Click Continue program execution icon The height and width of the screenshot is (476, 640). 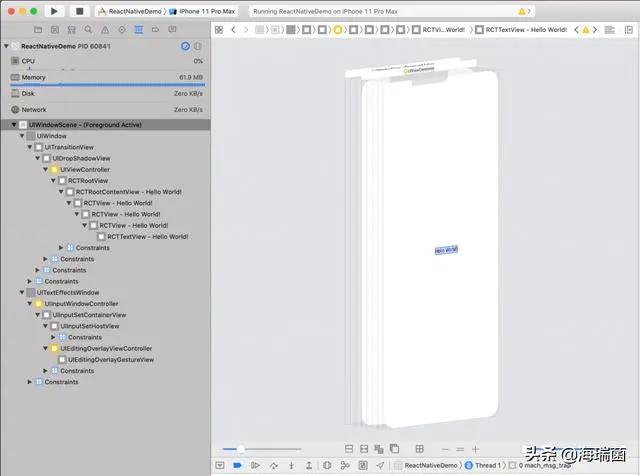pyautogui.click(x=255, y=465)
